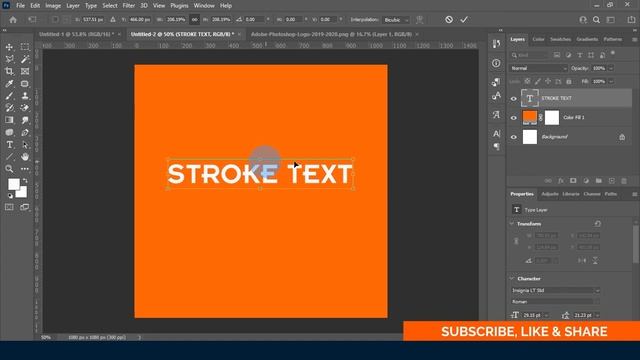Switch to the Untitled-1 document tab
Screen dimensions: 640x360
click(77, 34)
